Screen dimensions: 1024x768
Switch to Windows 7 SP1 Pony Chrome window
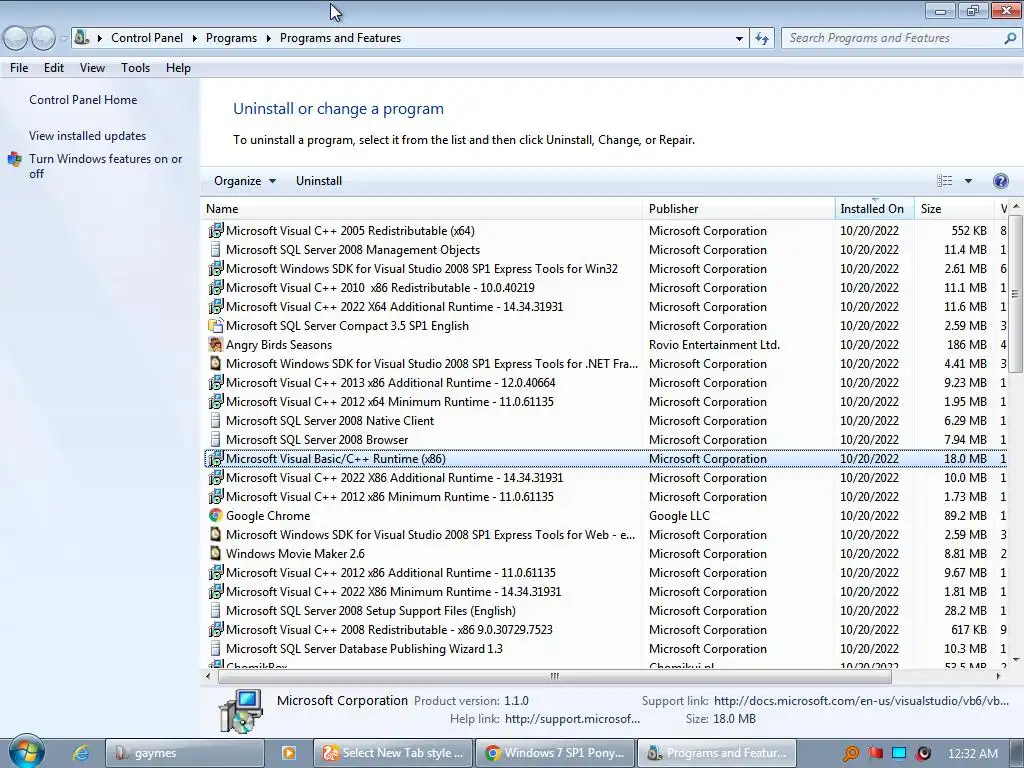(554, 753)
